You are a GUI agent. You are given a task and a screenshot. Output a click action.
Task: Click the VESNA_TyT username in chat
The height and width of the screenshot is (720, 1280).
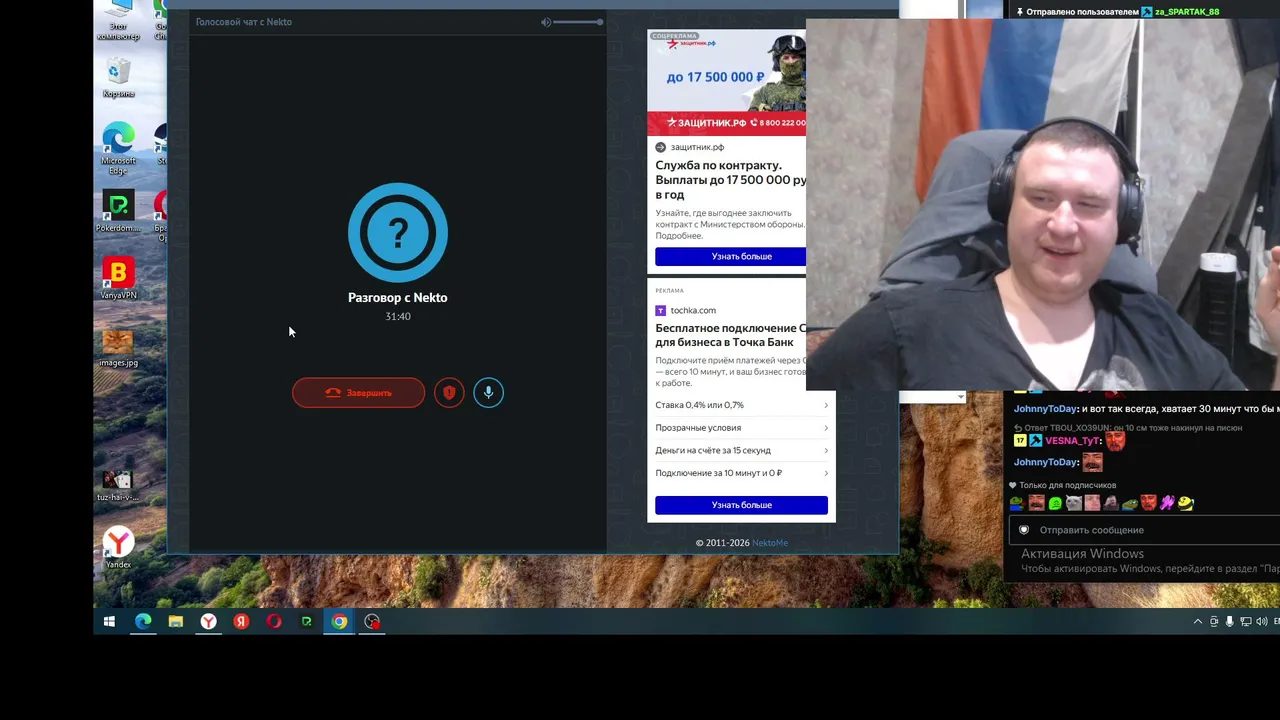[1073, 441]
